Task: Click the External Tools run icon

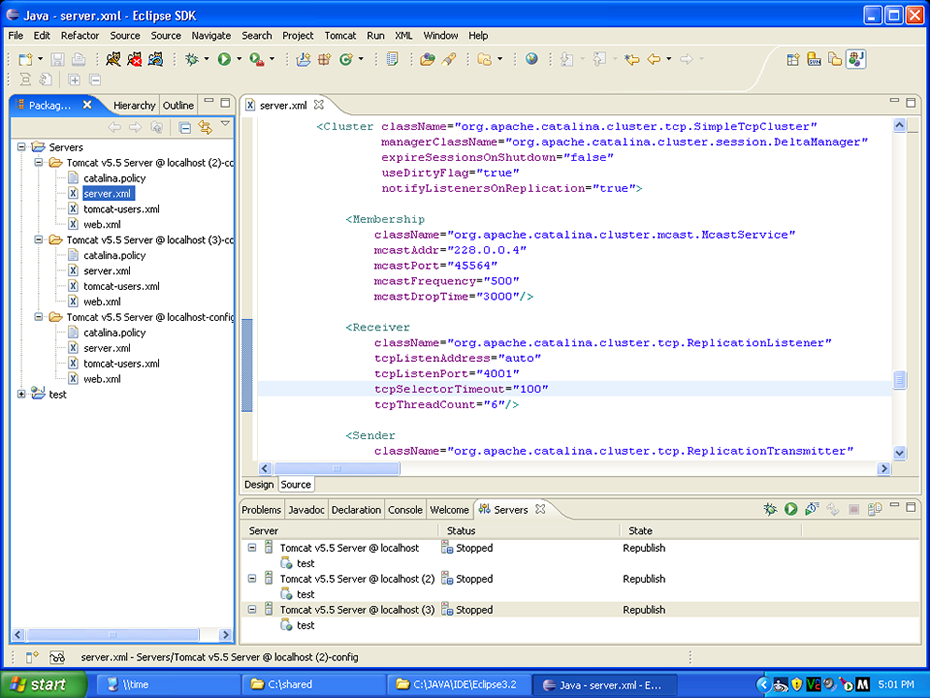Action: click(256, 59)
